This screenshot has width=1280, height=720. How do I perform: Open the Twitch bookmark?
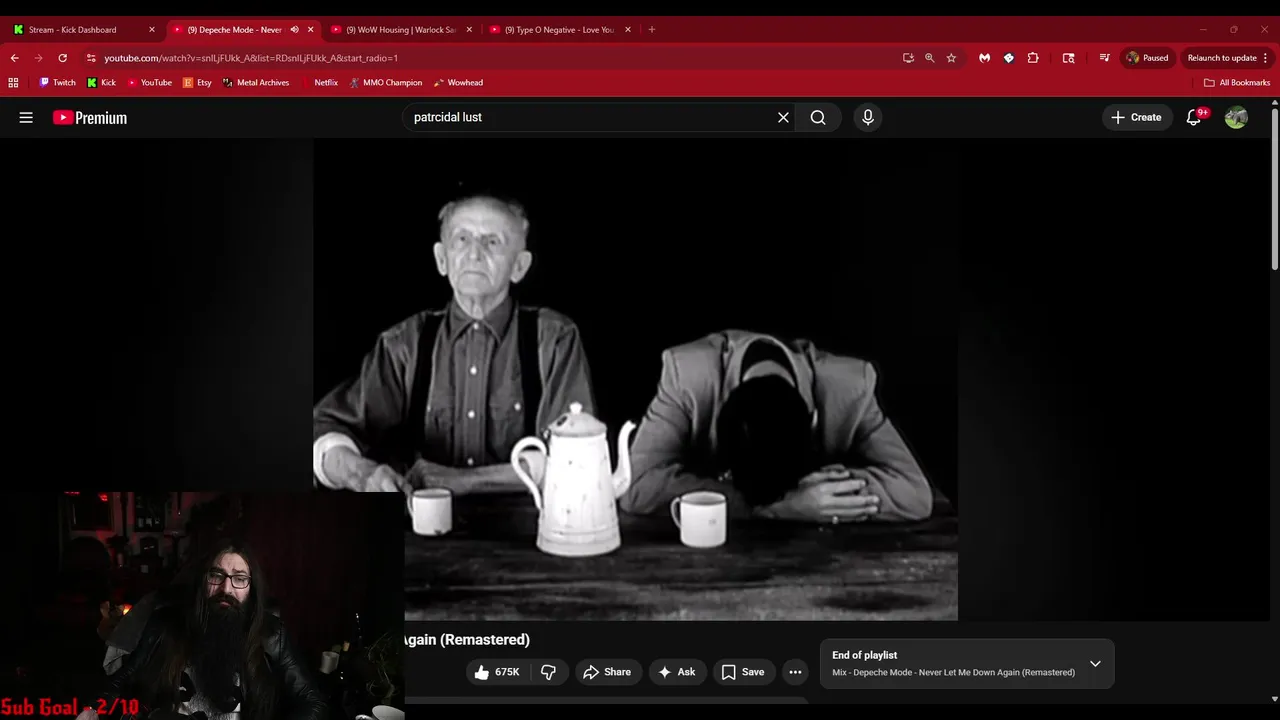[57, 83]
